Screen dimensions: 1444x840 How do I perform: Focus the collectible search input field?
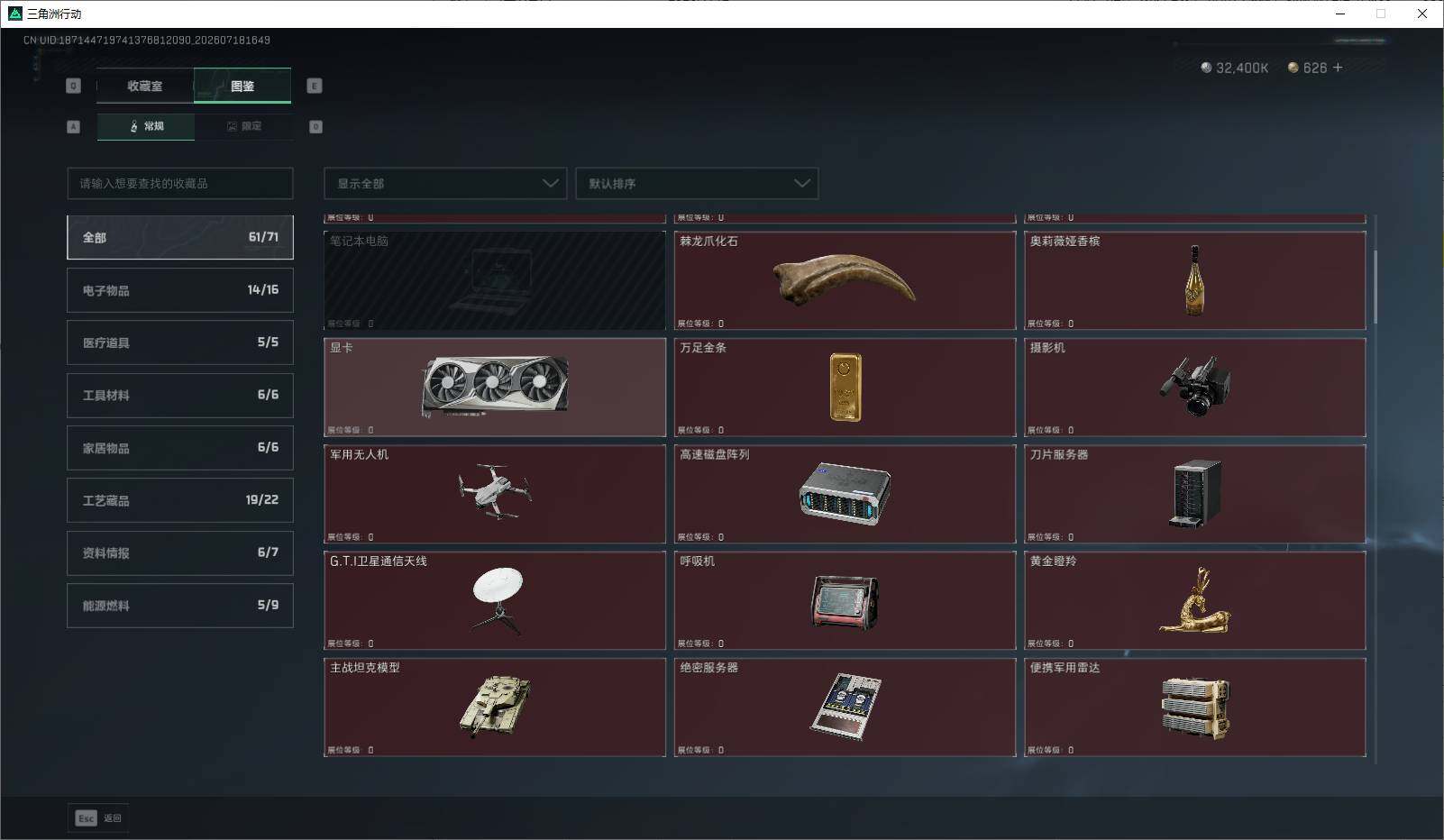click(x=180, y=183)
